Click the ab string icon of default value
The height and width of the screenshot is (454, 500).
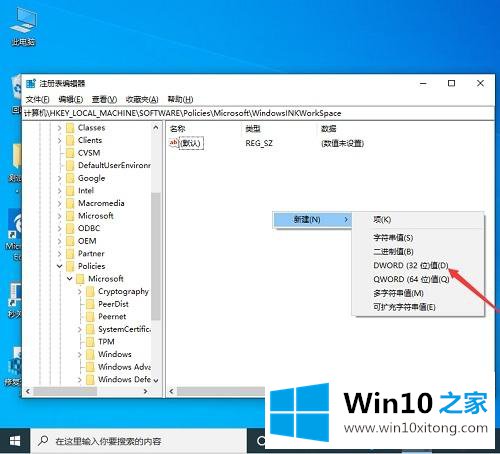pyautogui.click(x=174, y=143)
